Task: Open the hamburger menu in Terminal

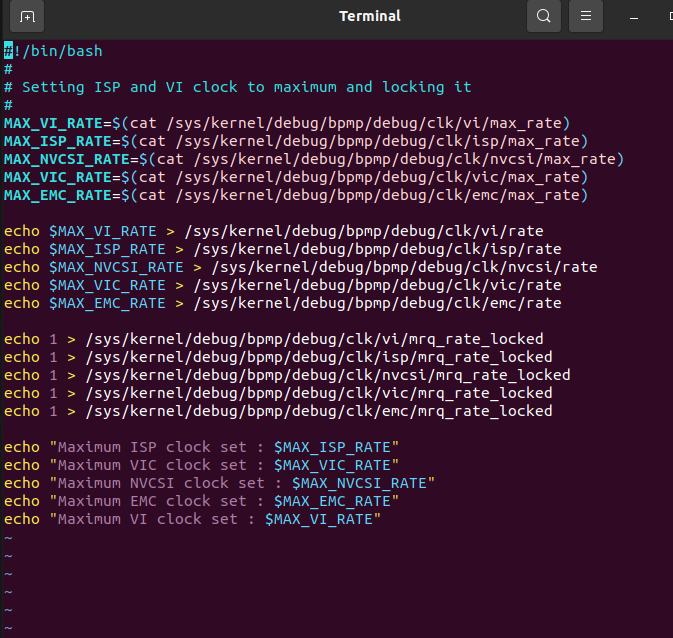Action: (x=585, y=16)
